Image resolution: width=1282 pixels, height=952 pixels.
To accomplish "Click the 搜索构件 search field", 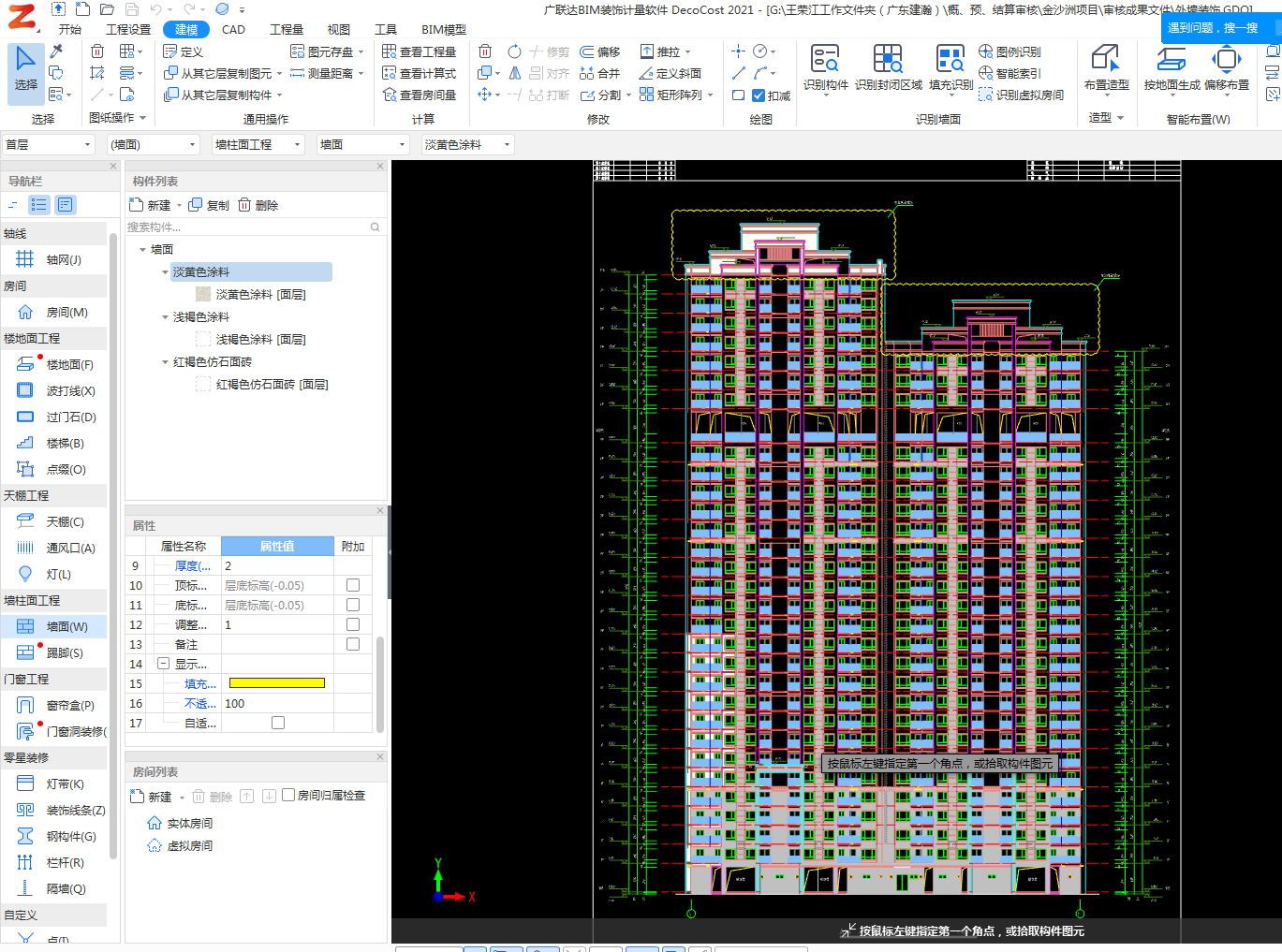I will (x=255, y=227).
